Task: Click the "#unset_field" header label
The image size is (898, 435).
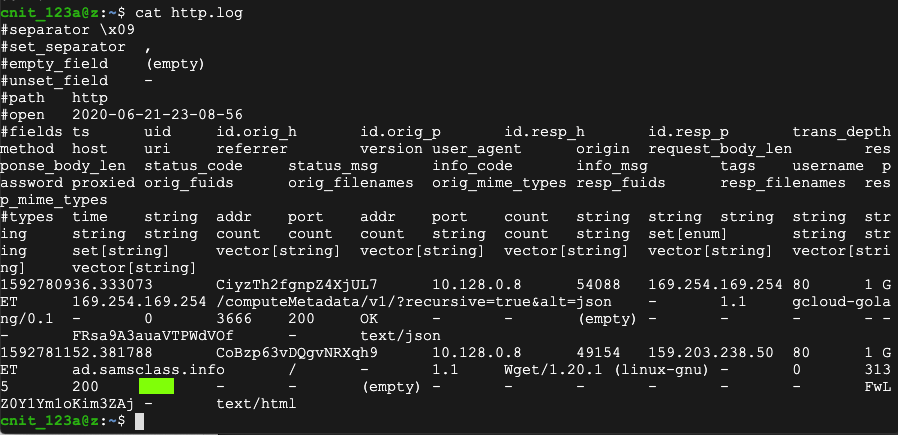Action: click(x=56, y=81)
